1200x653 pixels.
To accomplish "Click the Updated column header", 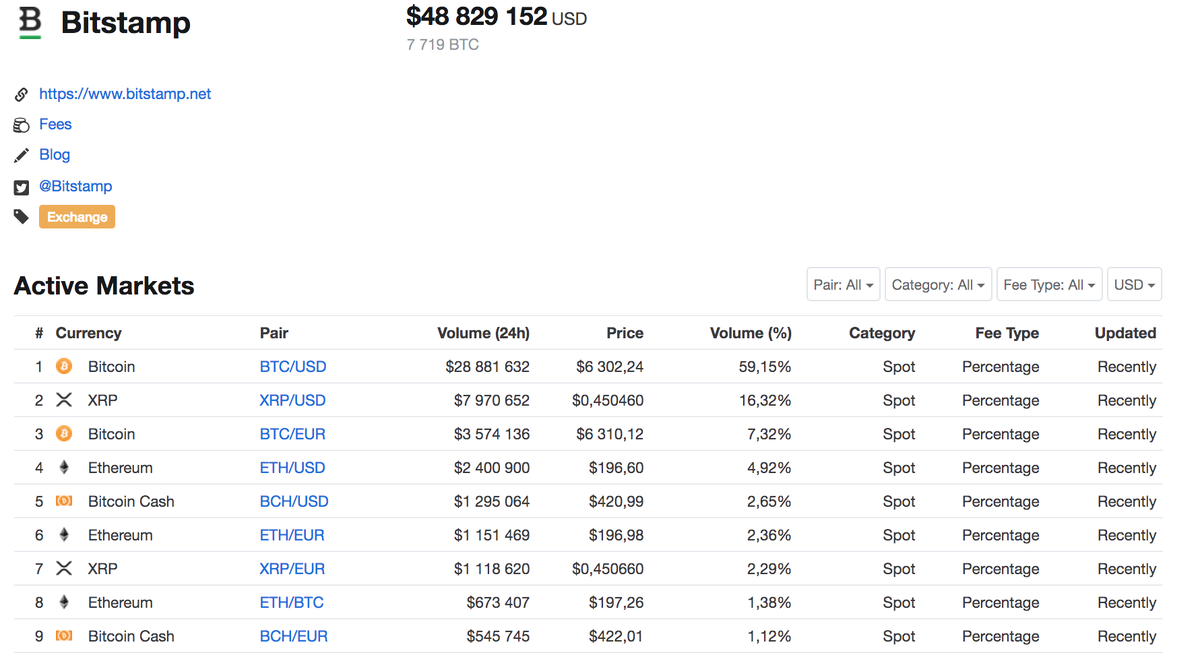I will [x=1125, y=333].
